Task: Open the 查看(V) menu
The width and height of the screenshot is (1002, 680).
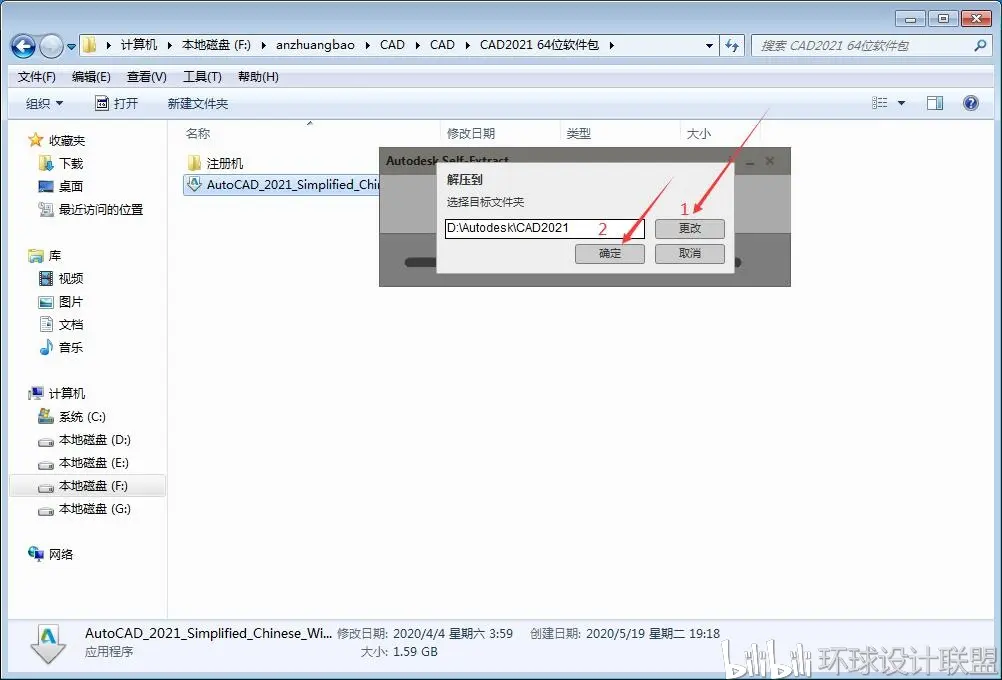Action: coord(146,77)
